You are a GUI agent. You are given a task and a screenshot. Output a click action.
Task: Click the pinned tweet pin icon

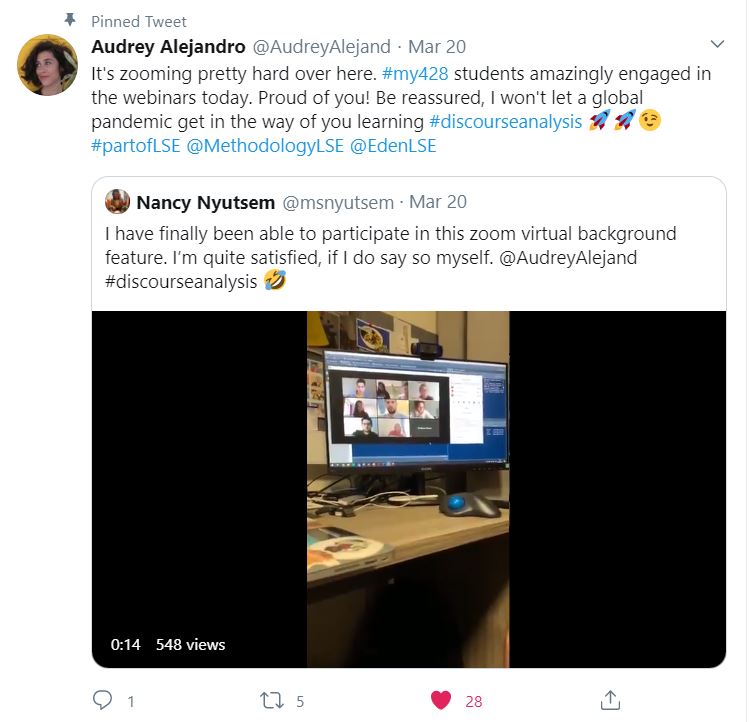pos(70,20)
